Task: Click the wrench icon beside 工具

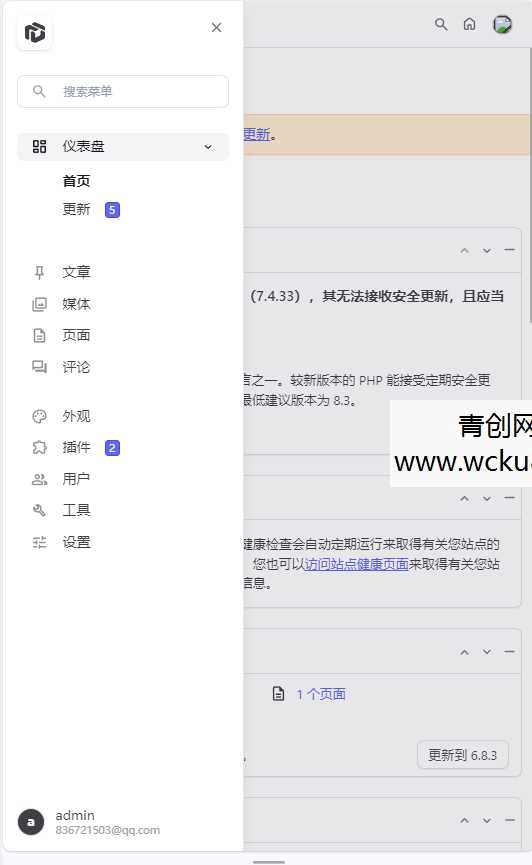Action: [39, 510]
